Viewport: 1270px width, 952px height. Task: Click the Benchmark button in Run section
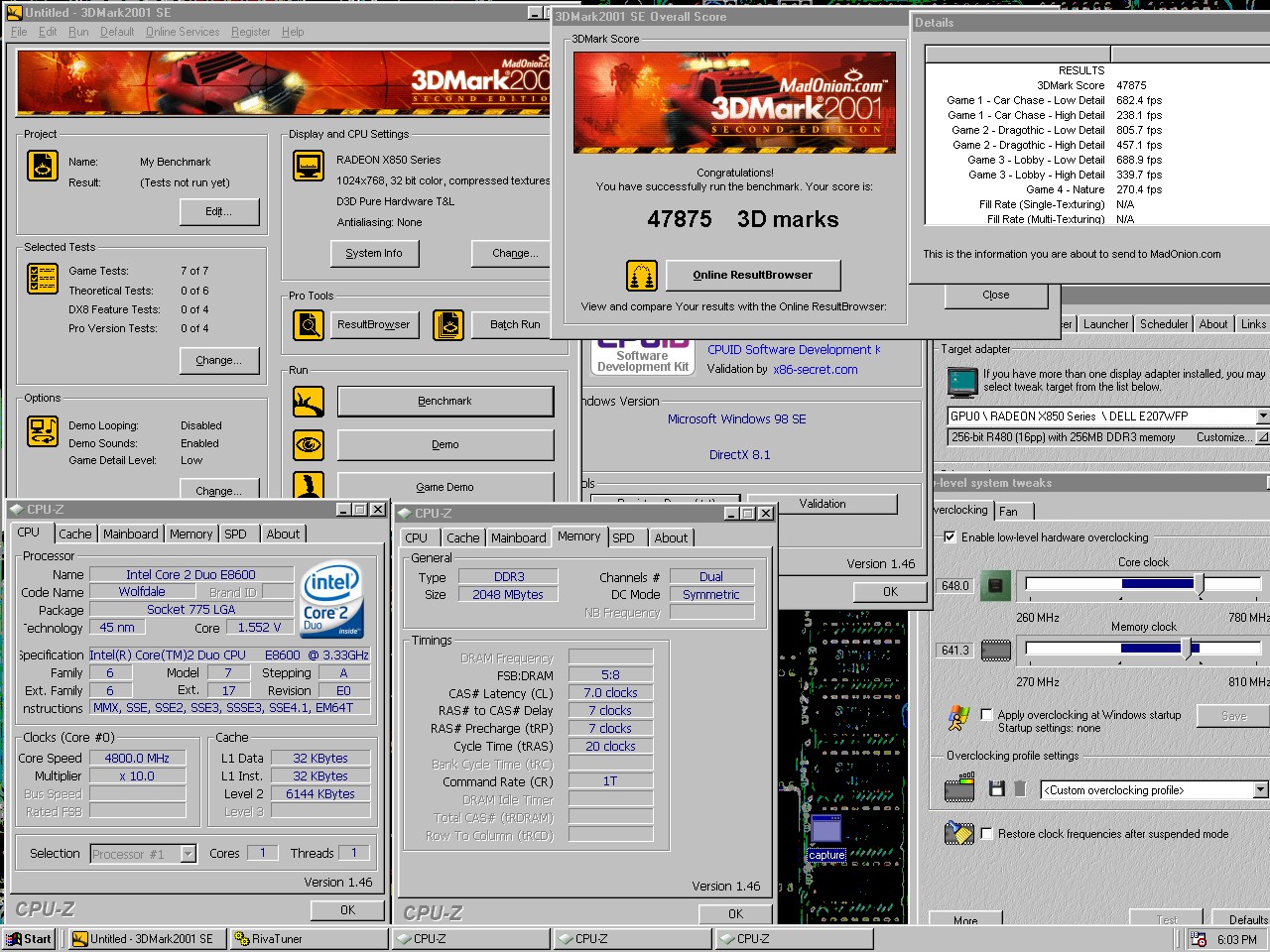445,401
